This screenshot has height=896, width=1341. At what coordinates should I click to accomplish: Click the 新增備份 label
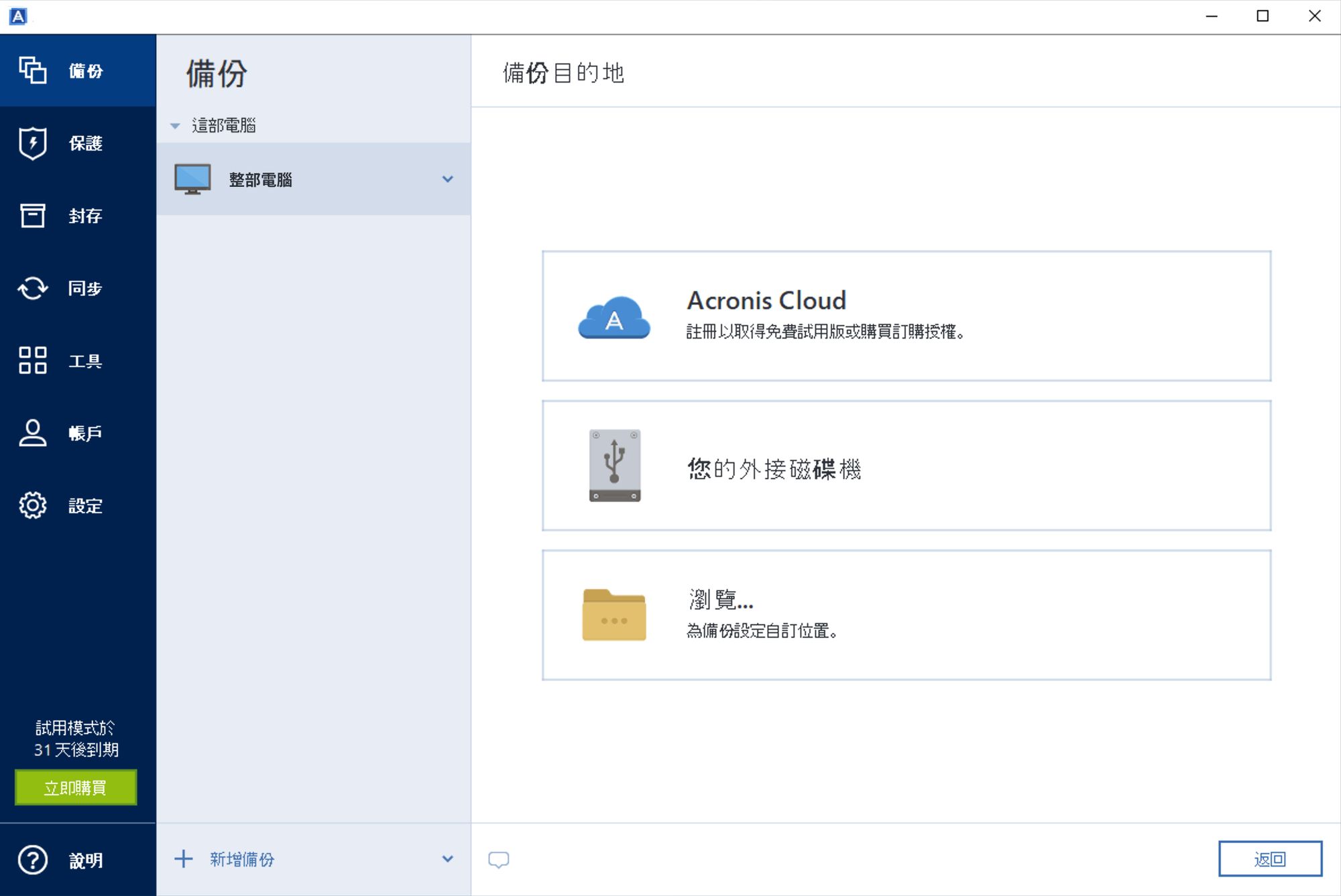pyautogui.click(x=242, y=860)
